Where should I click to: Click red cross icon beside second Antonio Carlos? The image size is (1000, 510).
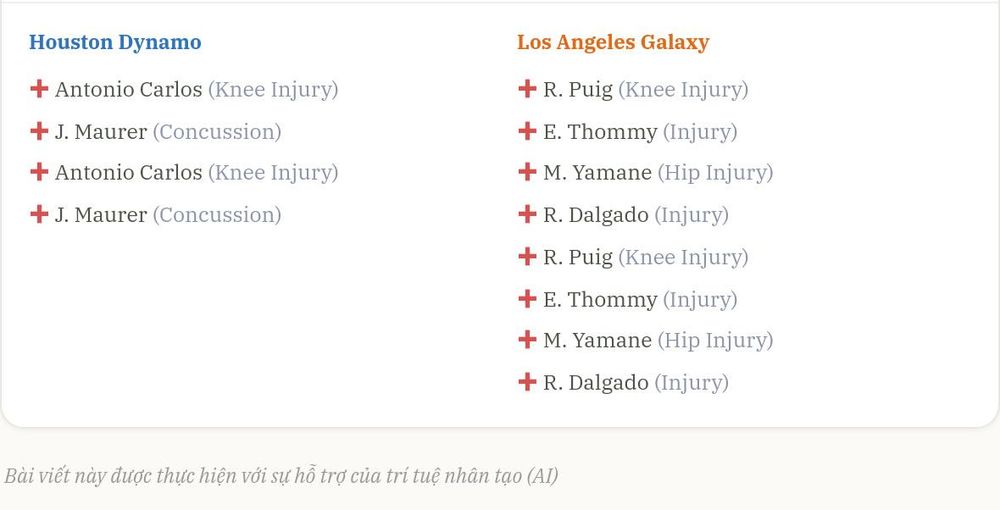tap(39, 171)
